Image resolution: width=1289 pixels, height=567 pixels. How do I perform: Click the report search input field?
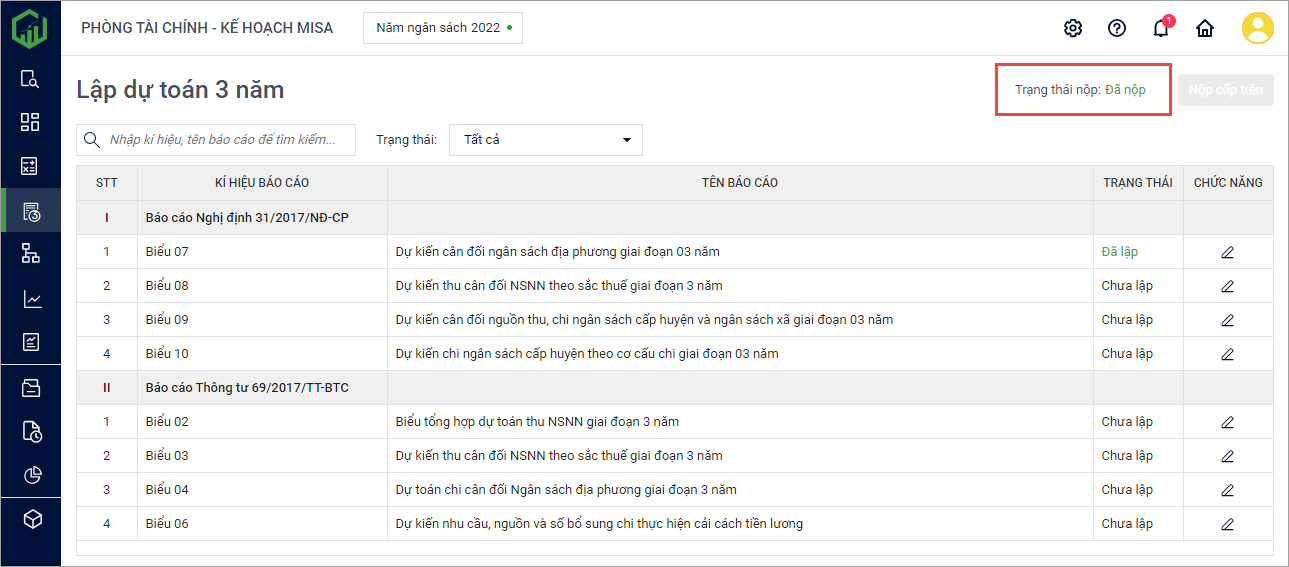point(228,140)
